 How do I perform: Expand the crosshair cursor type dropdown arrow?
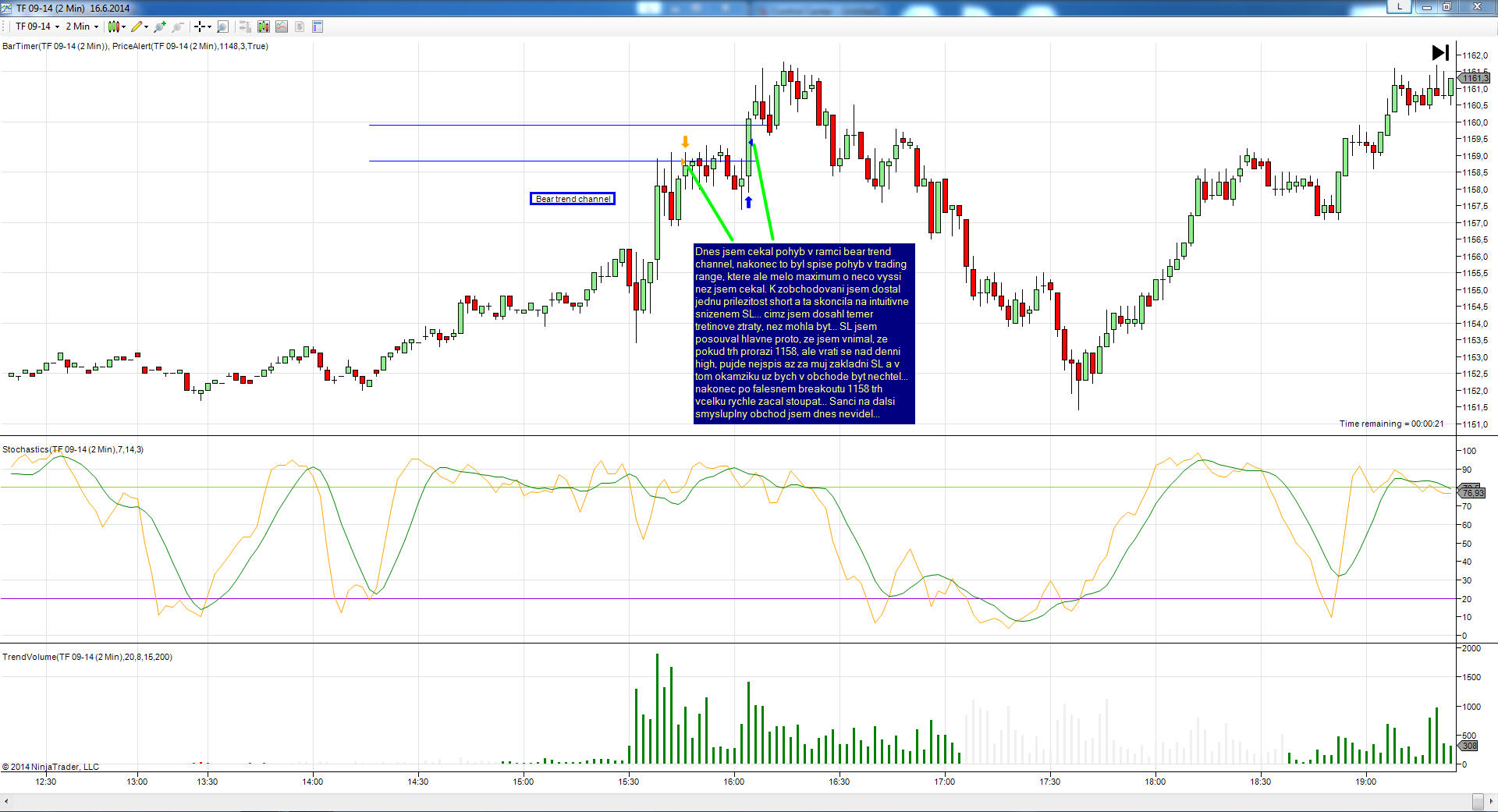click(x=209, y=27)
